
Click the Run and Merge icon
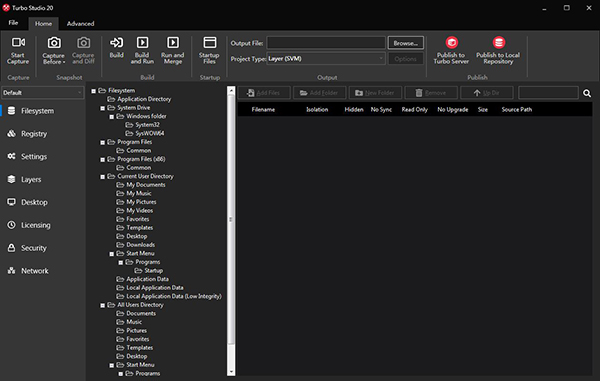[x=173, y=42]
